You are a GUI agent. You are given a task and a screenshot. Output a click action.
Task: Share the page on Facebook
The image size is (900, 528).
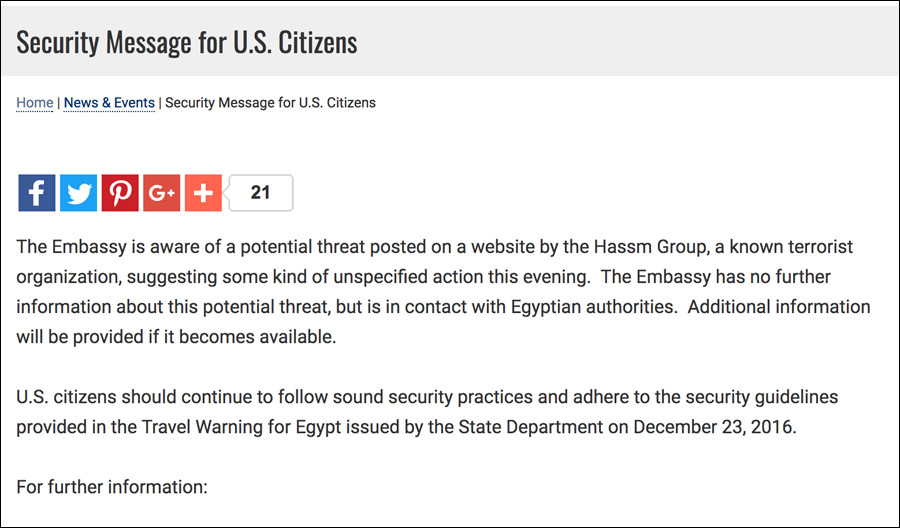tap(37, 193)
